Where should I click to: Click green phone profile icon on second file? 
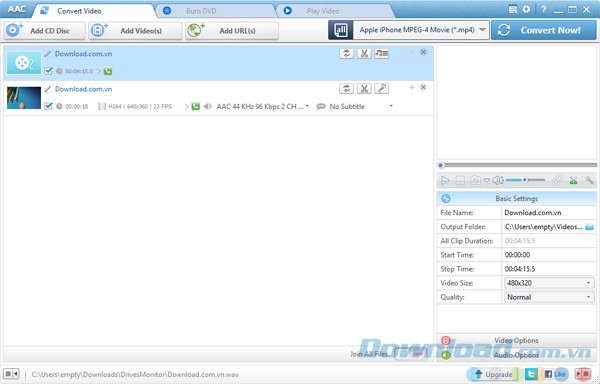pyautogui.click(x=196, y=106)
